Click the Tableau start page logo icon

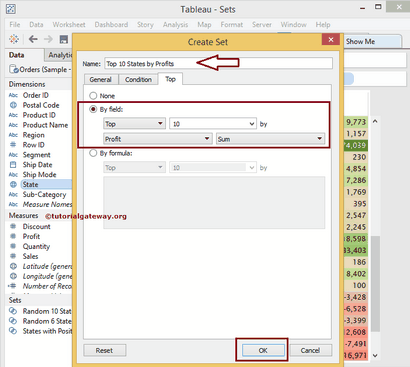click(14, 39)
